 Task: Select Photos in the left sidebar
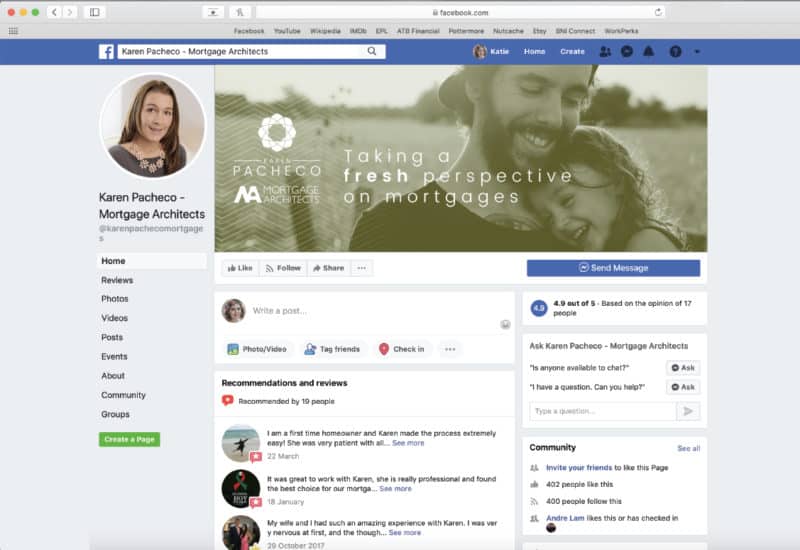[x=115, y=299]
